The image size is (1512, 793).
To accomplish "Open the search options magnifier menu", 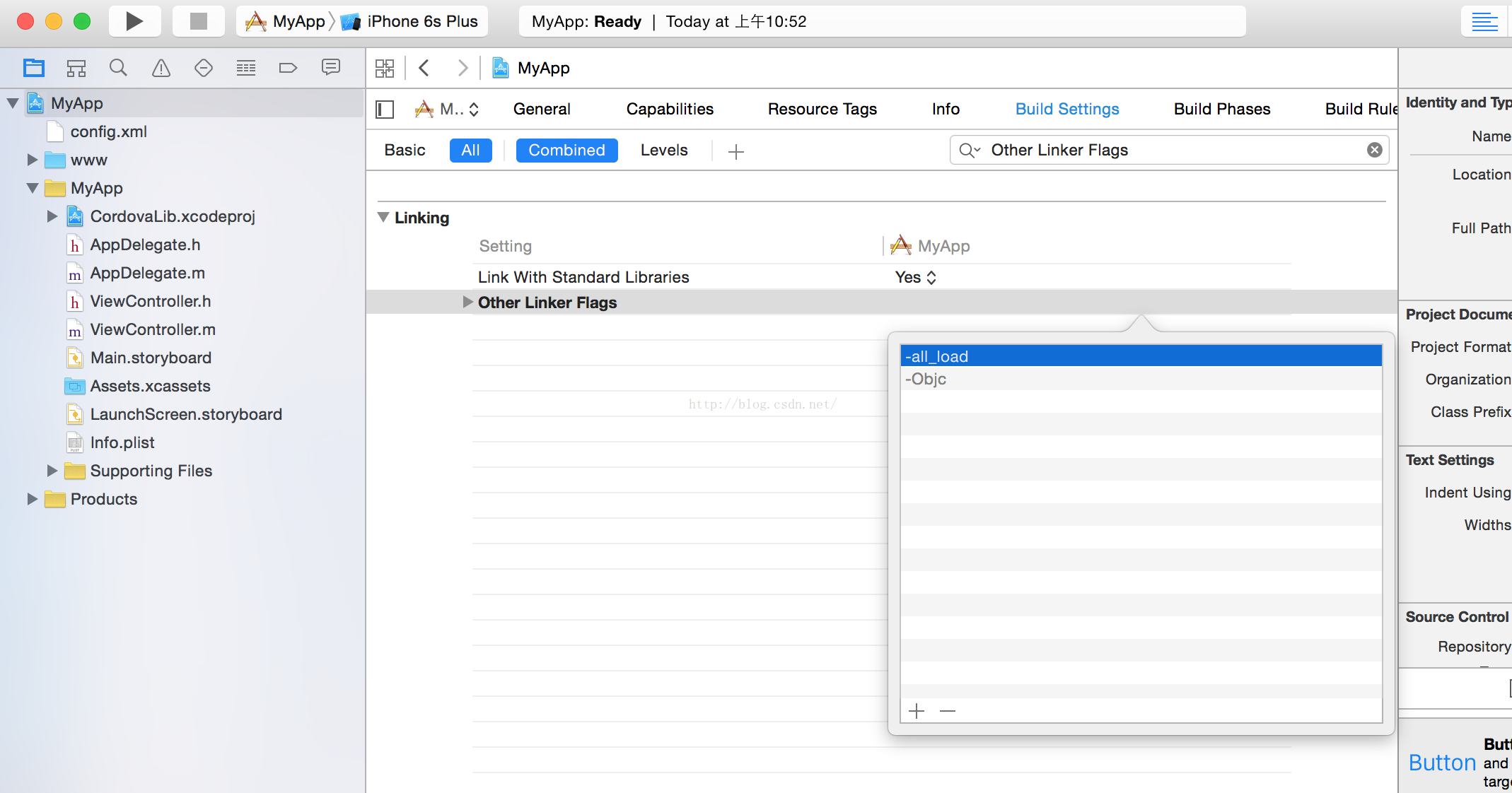I will (969, 150).
